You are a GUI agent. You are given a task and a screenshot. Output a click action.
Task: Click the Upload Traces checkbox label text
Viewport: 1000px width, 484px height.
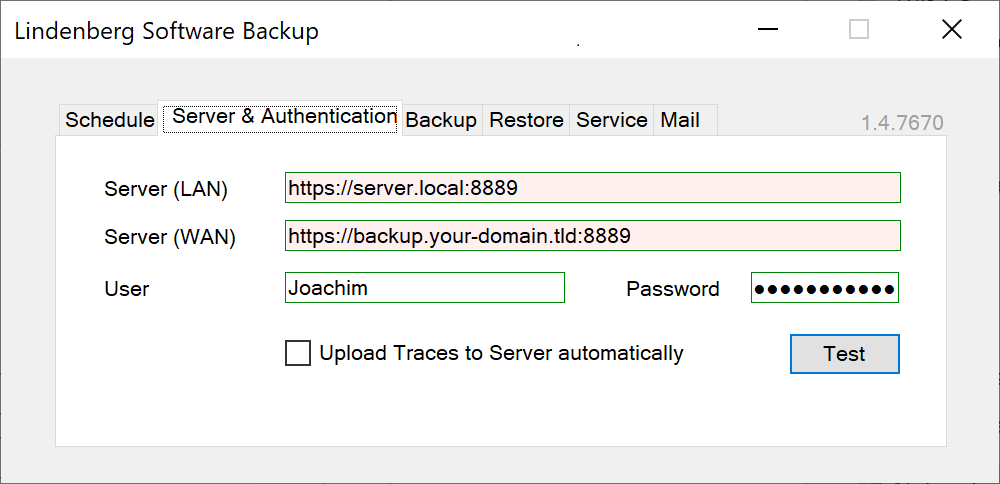pos(501,353)
